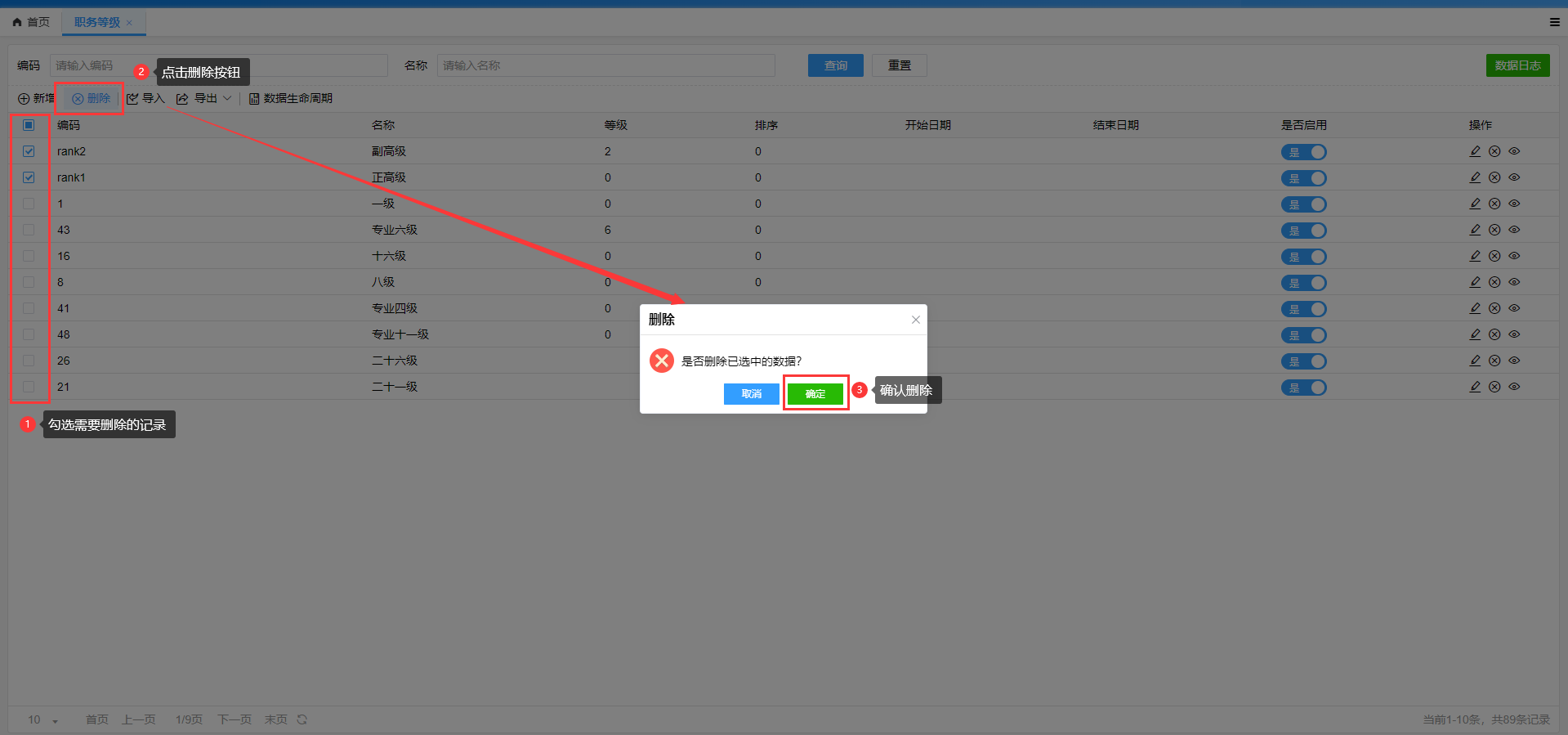Image resolution: width=1568 pixels, height=735 pixels.
Task: Delete the 十六级 row icon
Action: (1494, 256)
